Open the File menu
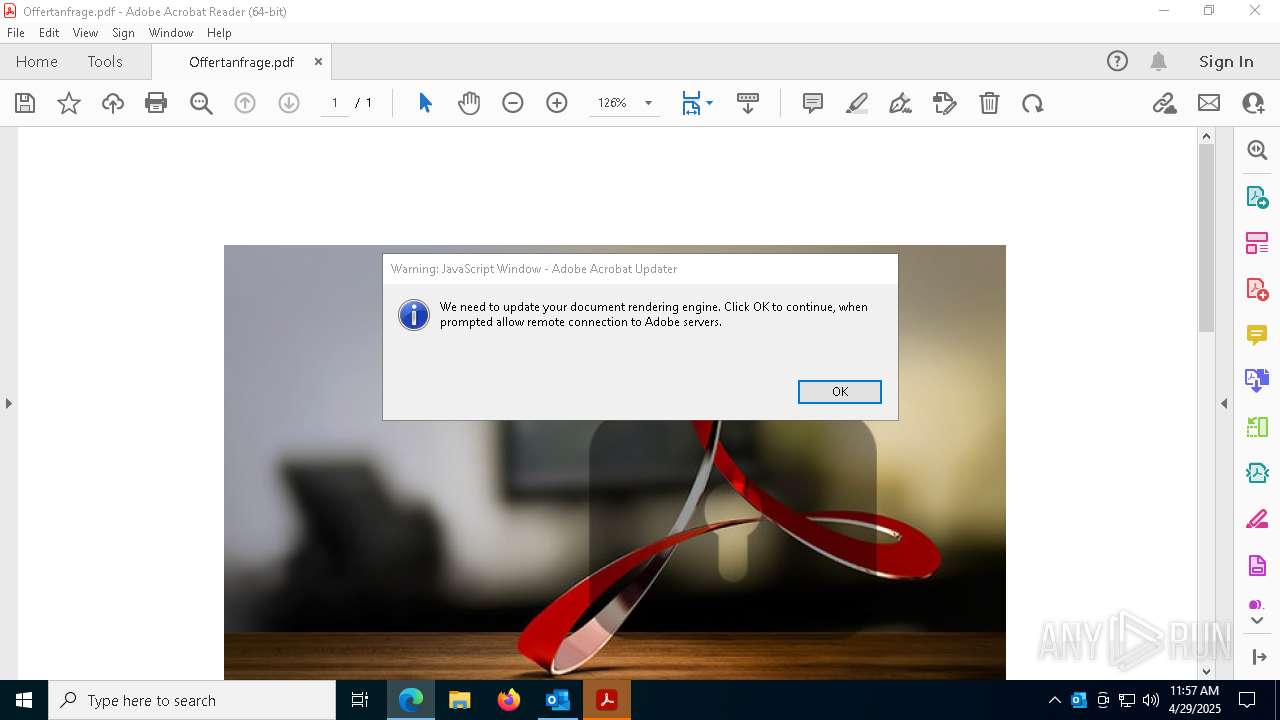This screenshot has width=1280, height=720. (x=16, y=32)
